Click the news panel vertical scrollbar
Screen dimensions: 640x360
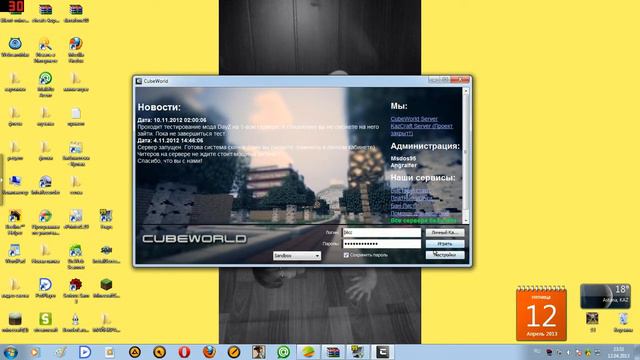click(465, 155)
